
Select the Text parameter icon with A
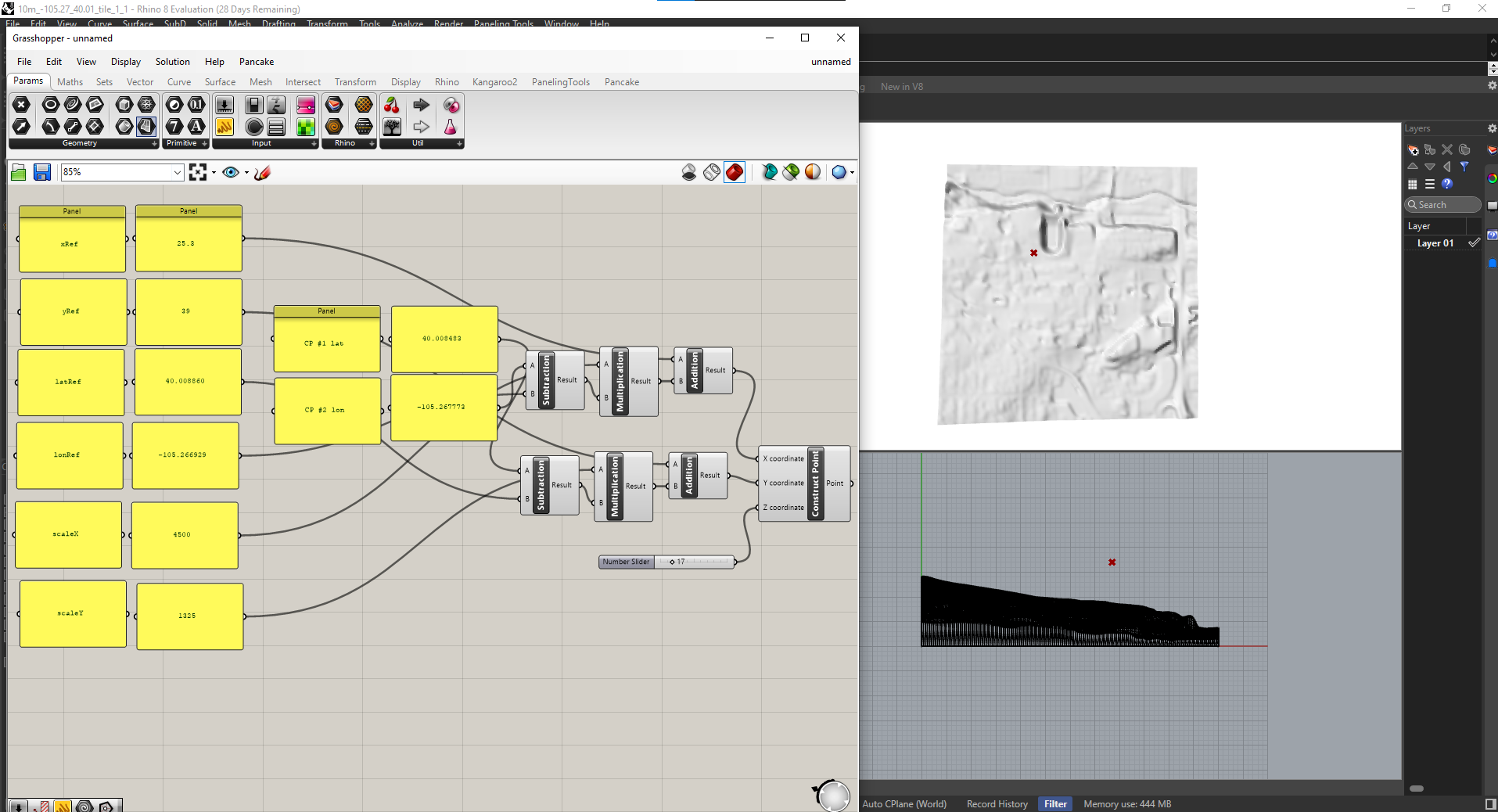tap(196, 126)
